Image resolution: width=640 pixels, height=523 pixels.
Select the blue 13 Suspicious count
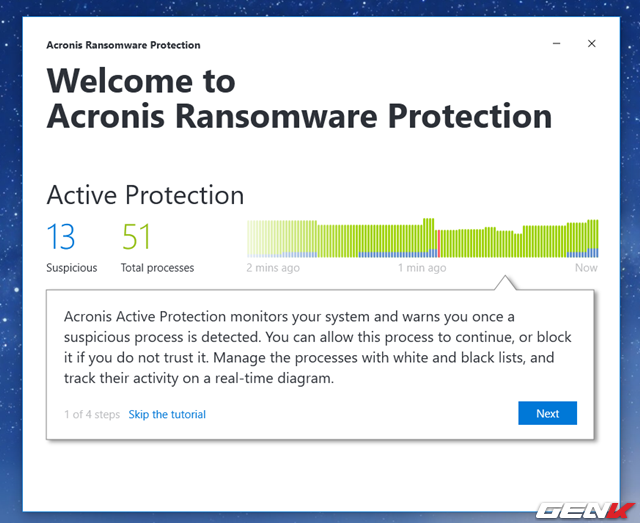click(x=61, y=236)
